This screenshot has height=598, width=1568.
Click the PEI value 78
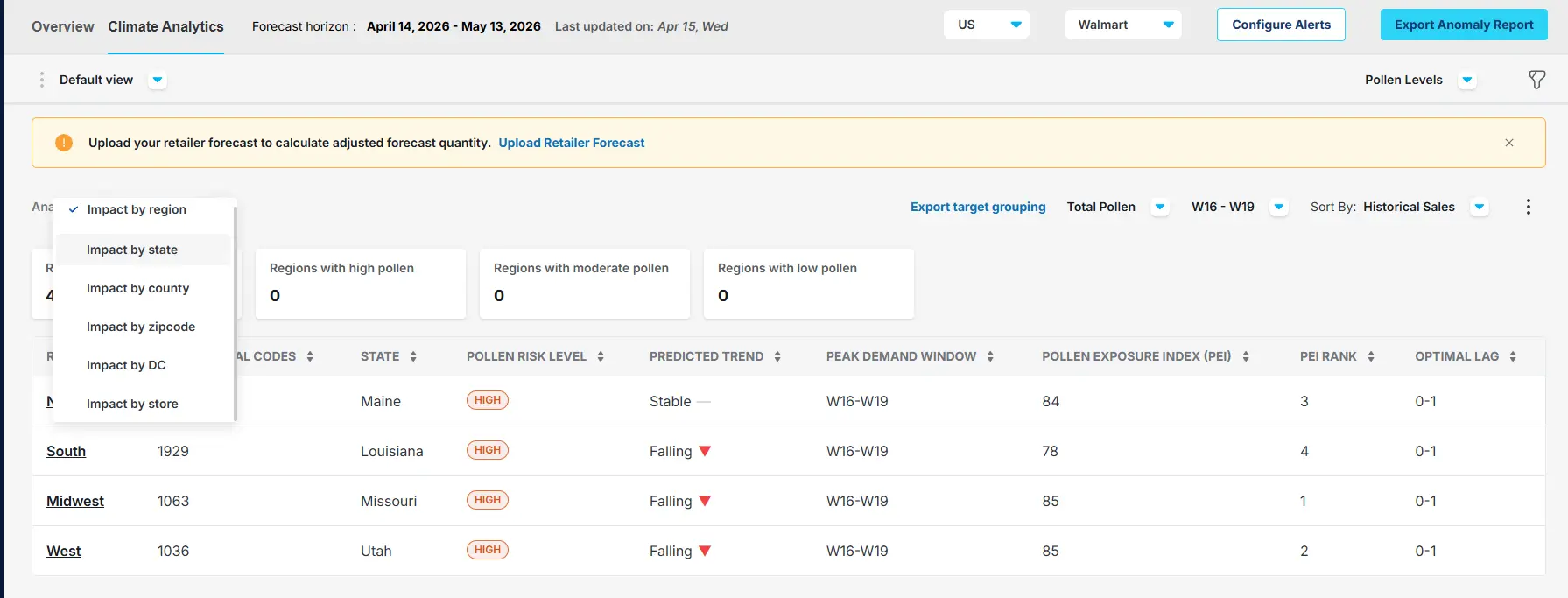[x=1051, y=451]
